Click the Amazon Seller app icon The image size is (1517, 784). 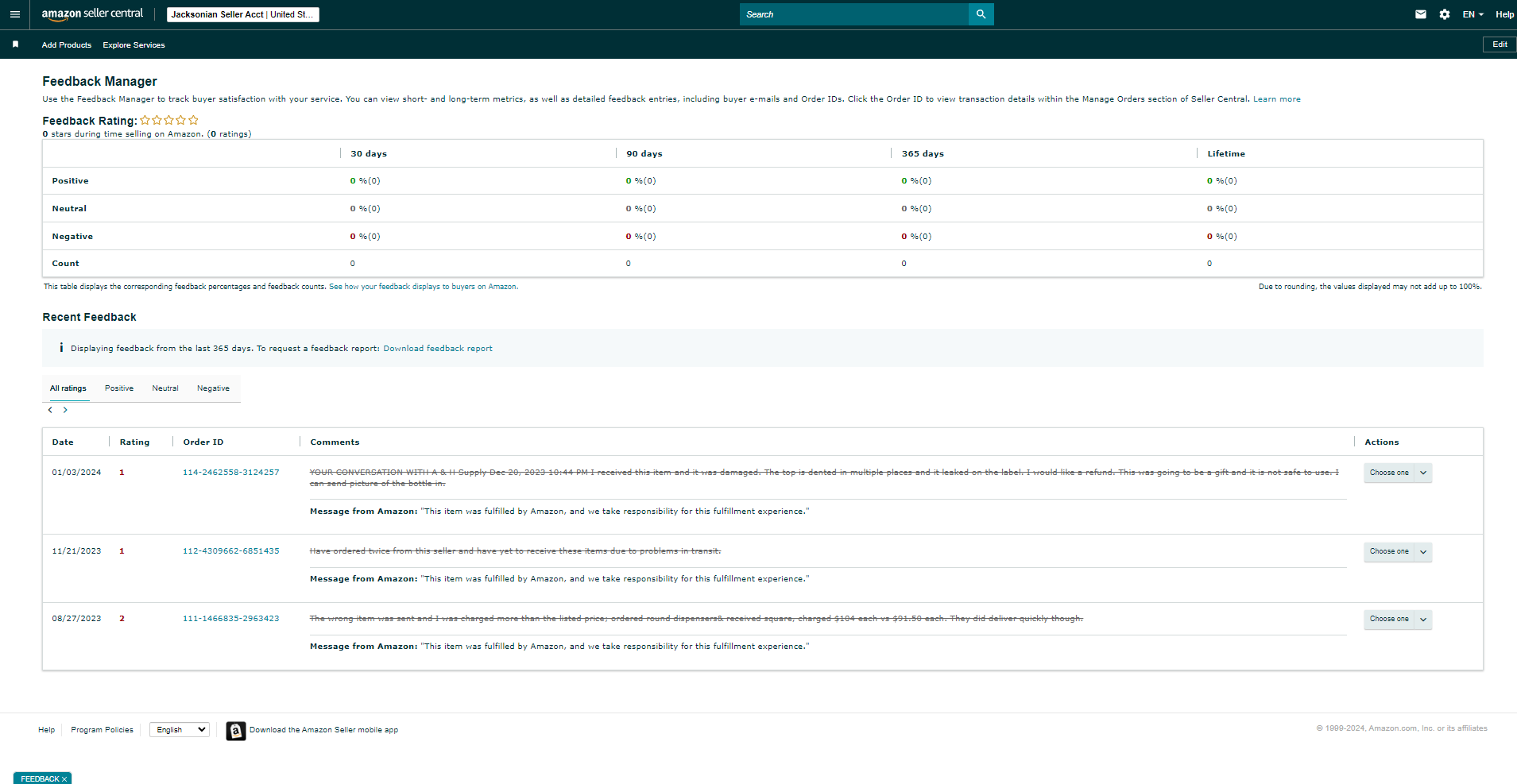[x=236, y=731]
